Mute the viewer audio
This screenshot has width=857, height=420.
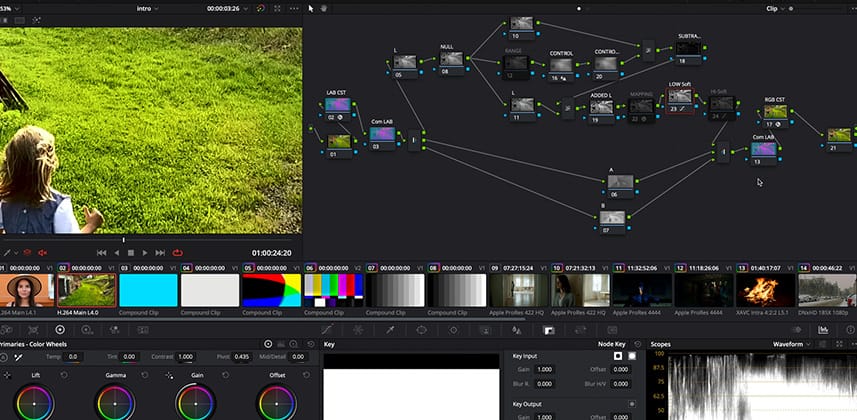pos(42,253)
